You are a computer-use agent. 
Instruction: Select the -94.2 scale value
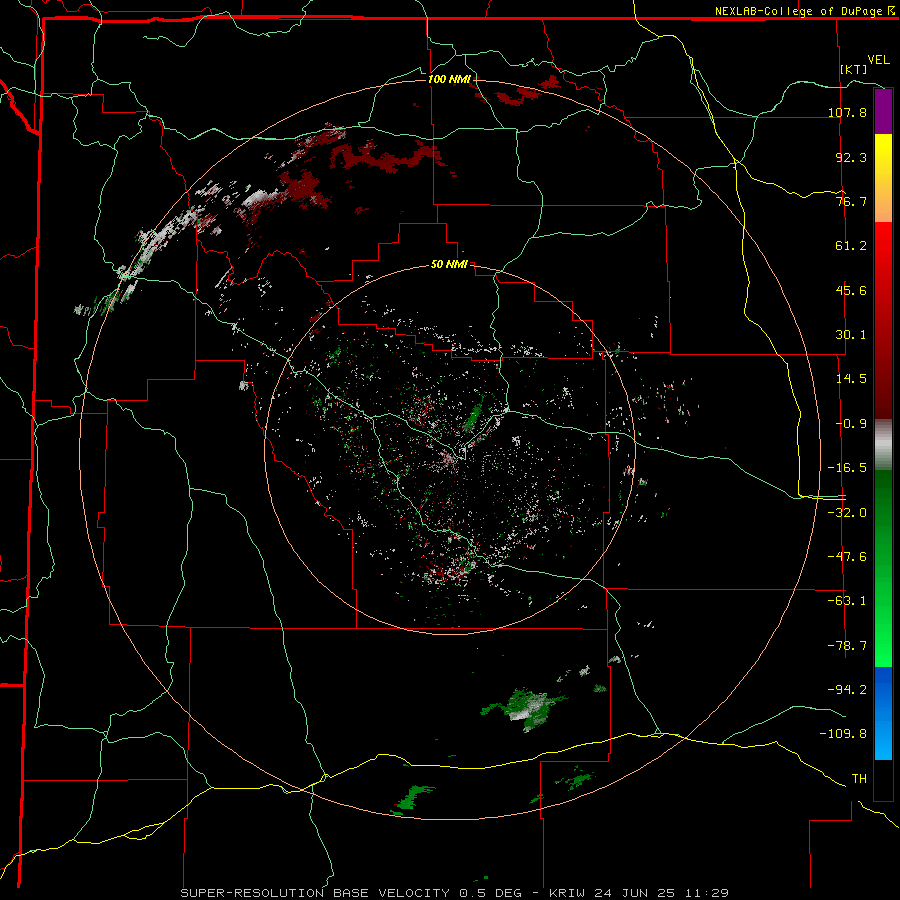[x=847, y=690]
